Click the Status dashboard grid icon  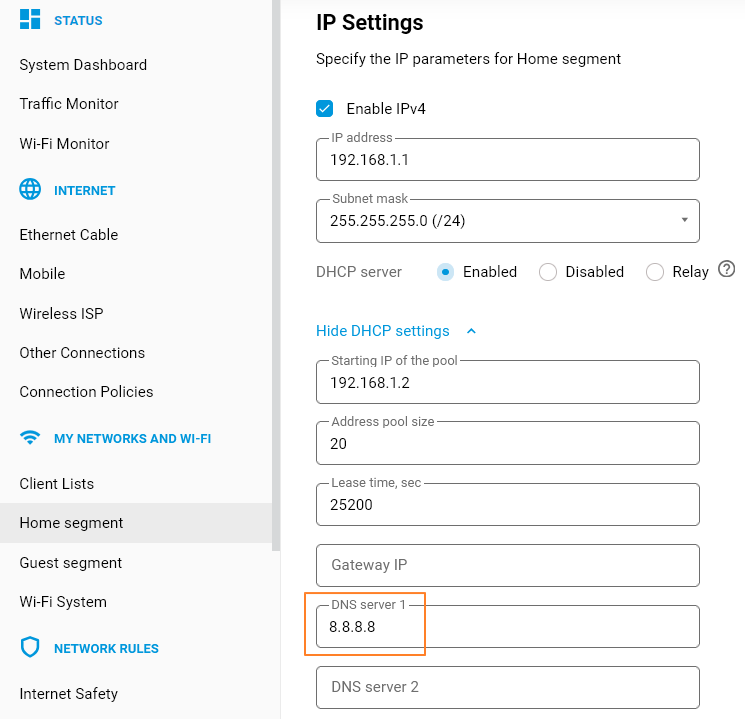[31, 20]
